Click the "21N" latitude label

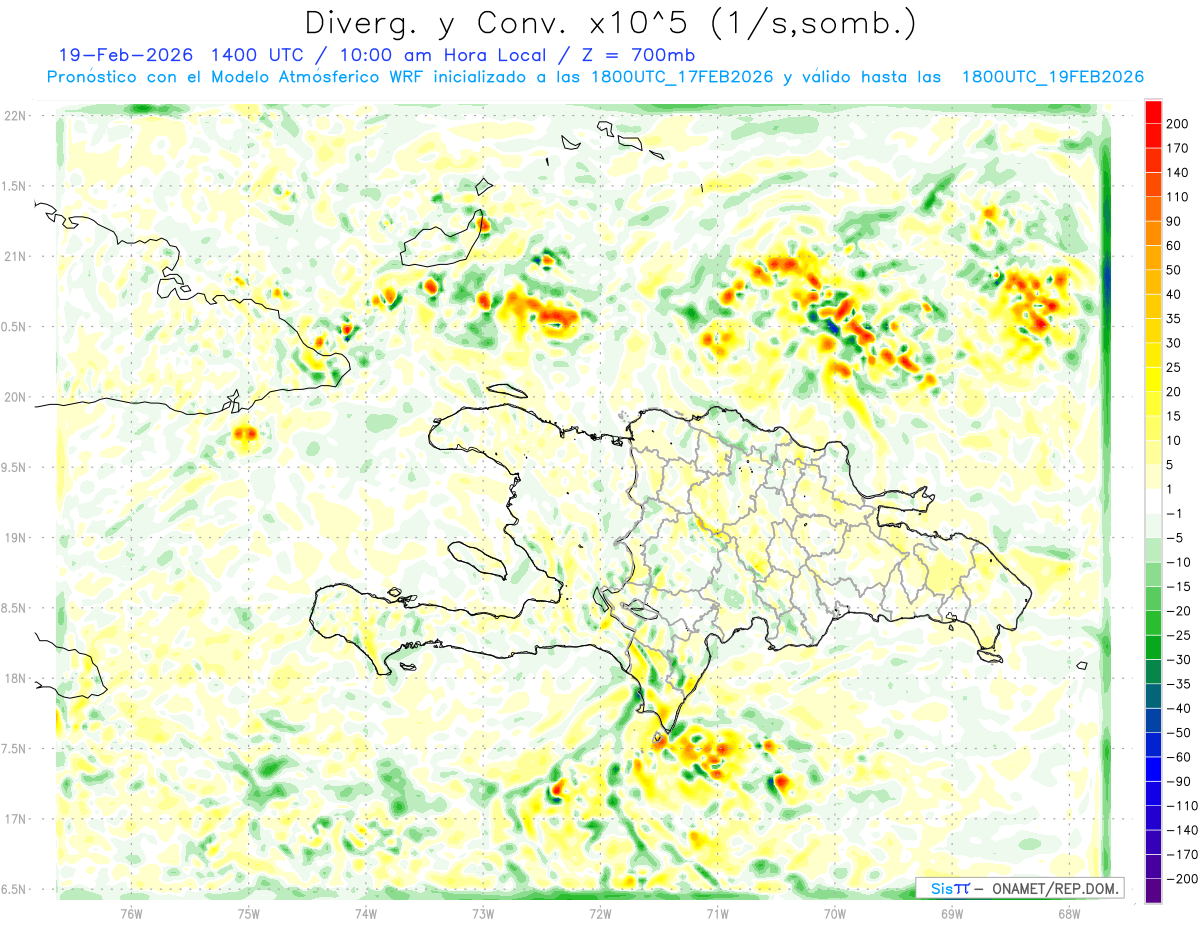(14, 256)
